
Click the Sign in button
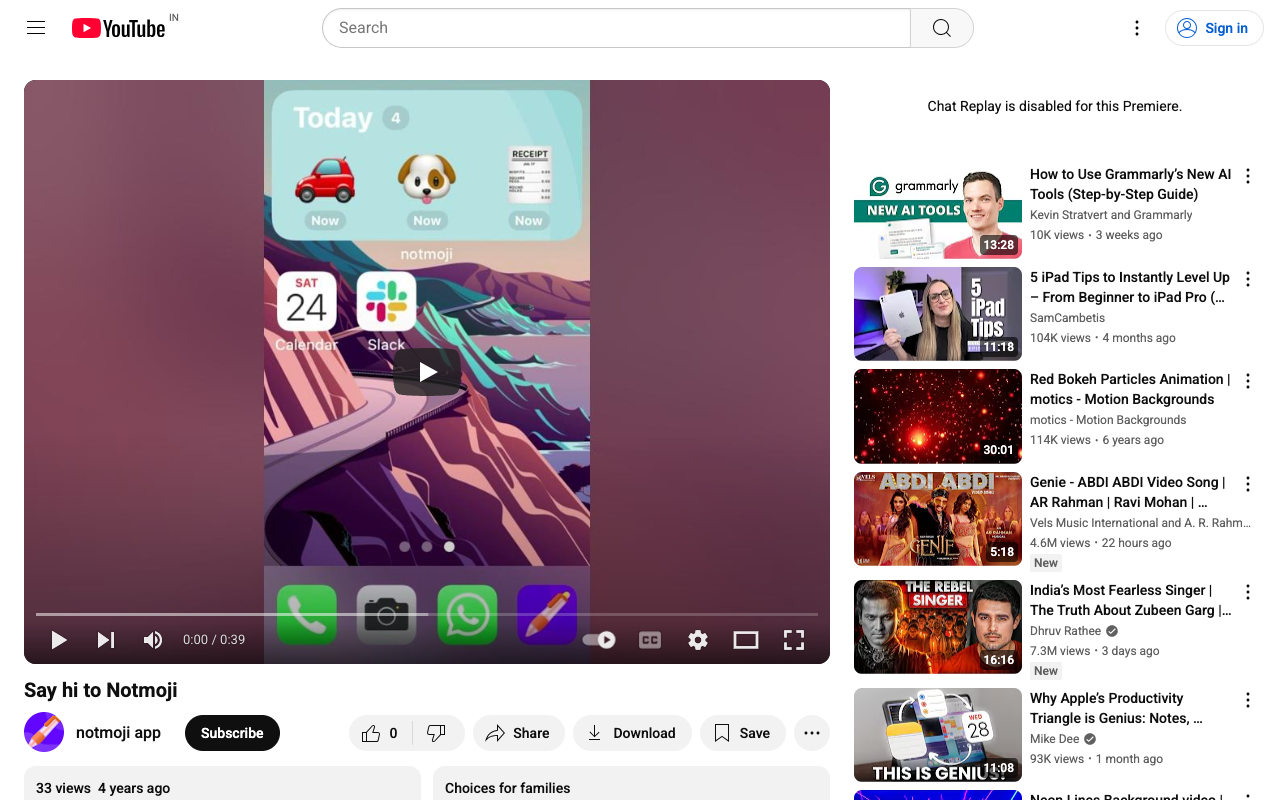1214,28
